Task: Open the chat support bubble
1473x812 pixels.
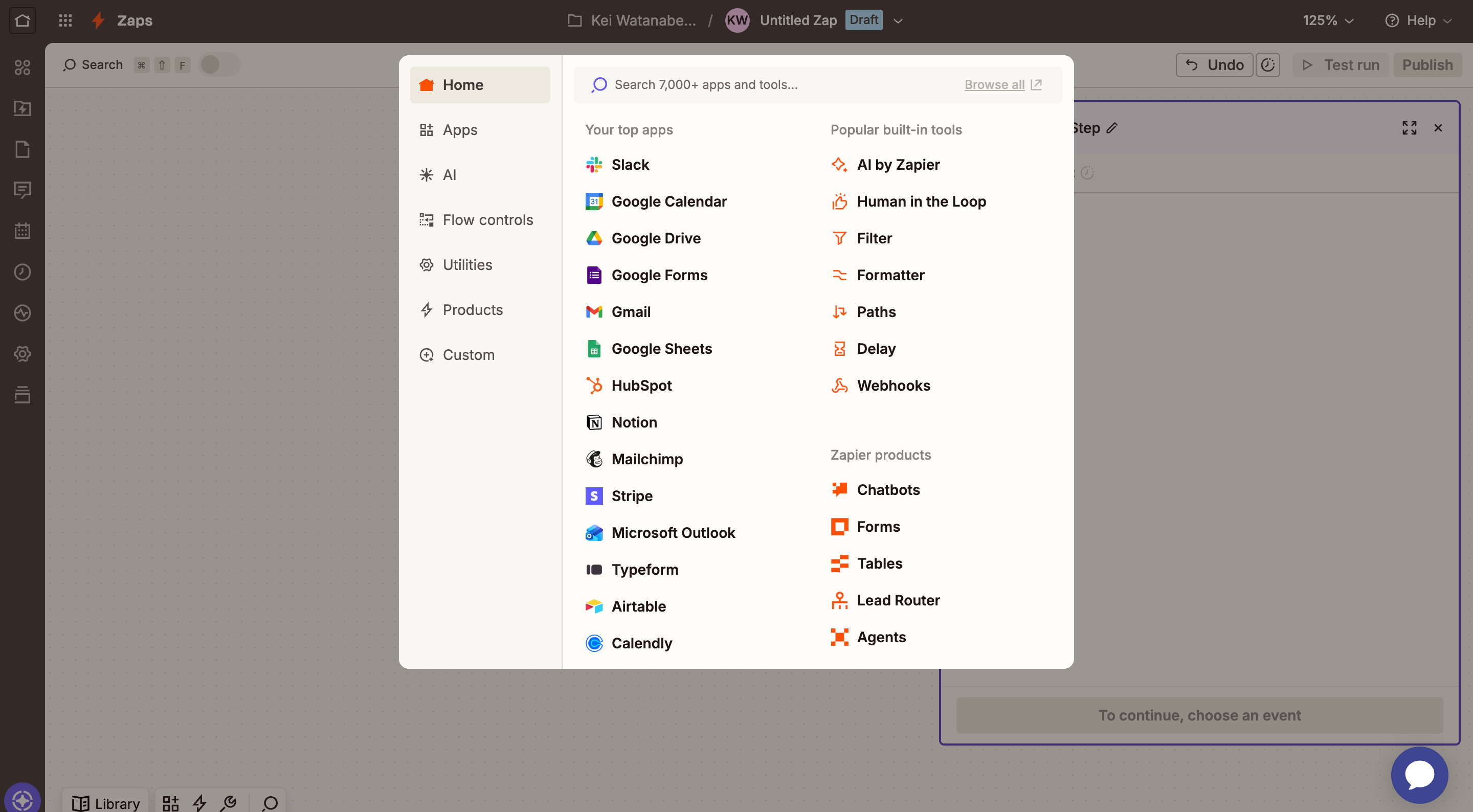Action: [1419, 775]
